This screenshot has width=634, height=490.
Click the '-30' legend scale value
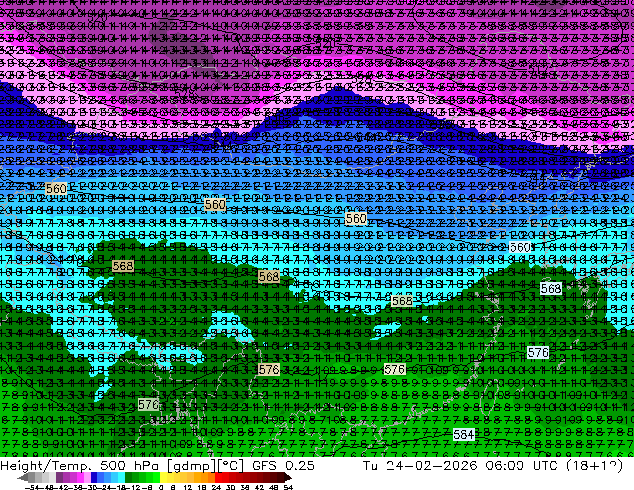[90, 487]
